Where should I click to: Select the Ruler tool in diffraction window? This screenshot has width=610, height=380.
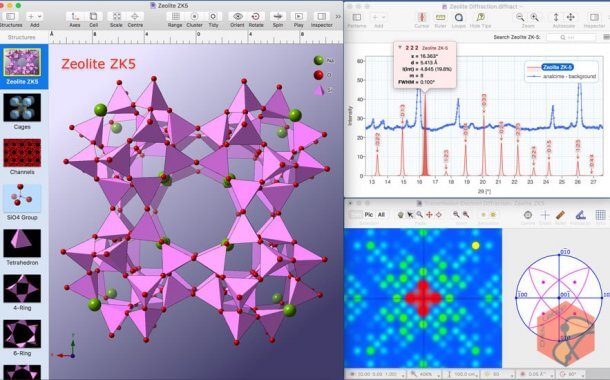click(x=440, y=17)
